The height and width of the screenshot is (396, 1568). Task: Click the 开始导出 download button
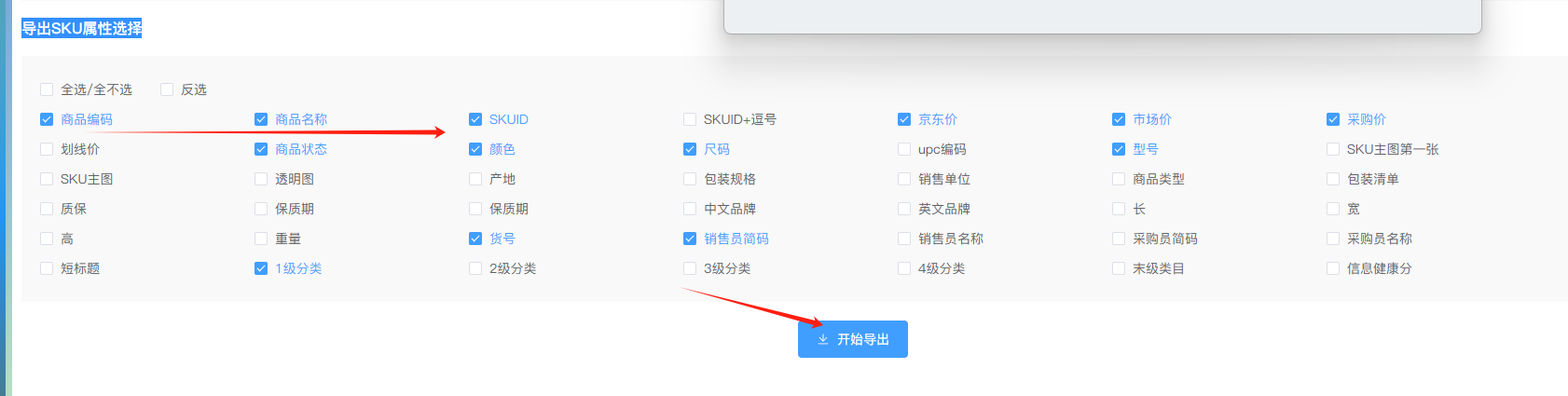point(852,339)
